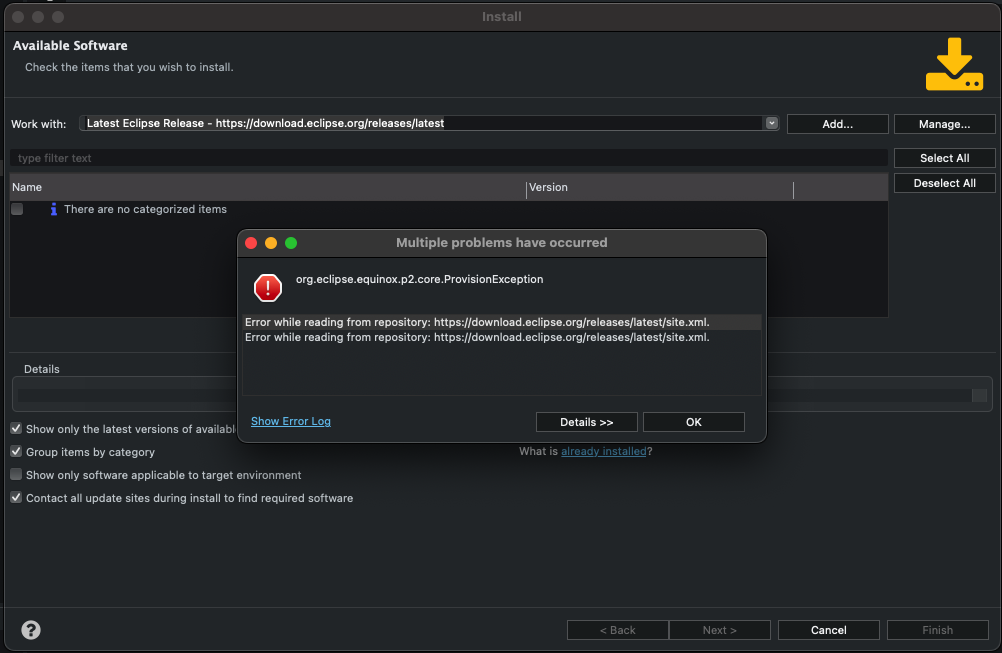Open the Work with repository dropdown arrow
The height and width of the screenshot is (653, 1002).
[x=771, y=123]
